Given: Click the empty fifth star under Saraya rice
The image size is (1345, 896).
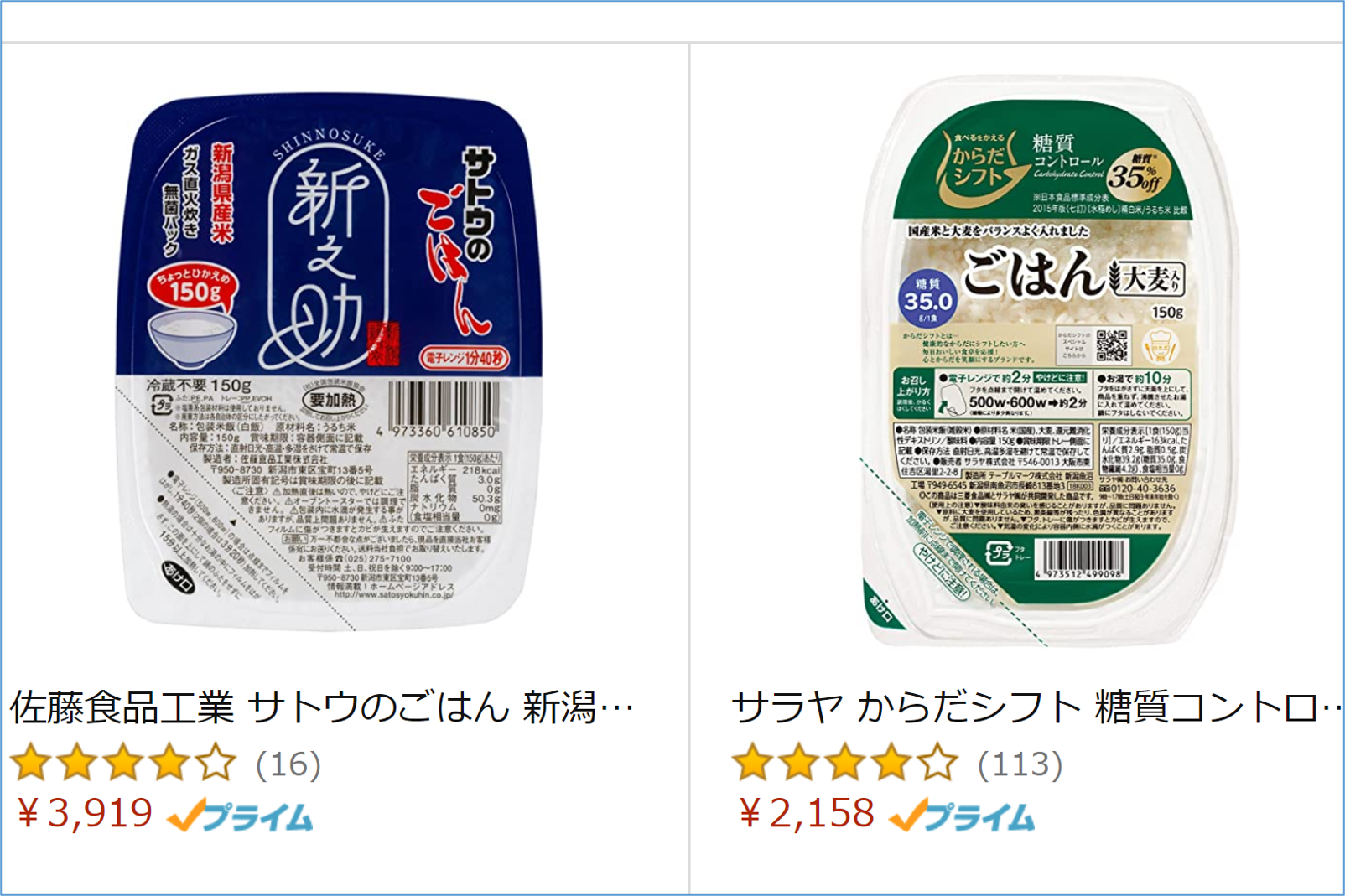Looking at the screenshot, I should (x=937, y=763).
